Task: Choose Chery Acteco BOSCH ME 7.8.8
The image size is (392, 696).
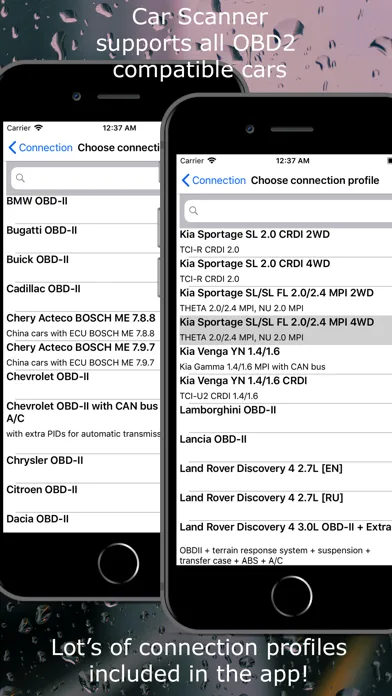Action: [x=82, y=325]
